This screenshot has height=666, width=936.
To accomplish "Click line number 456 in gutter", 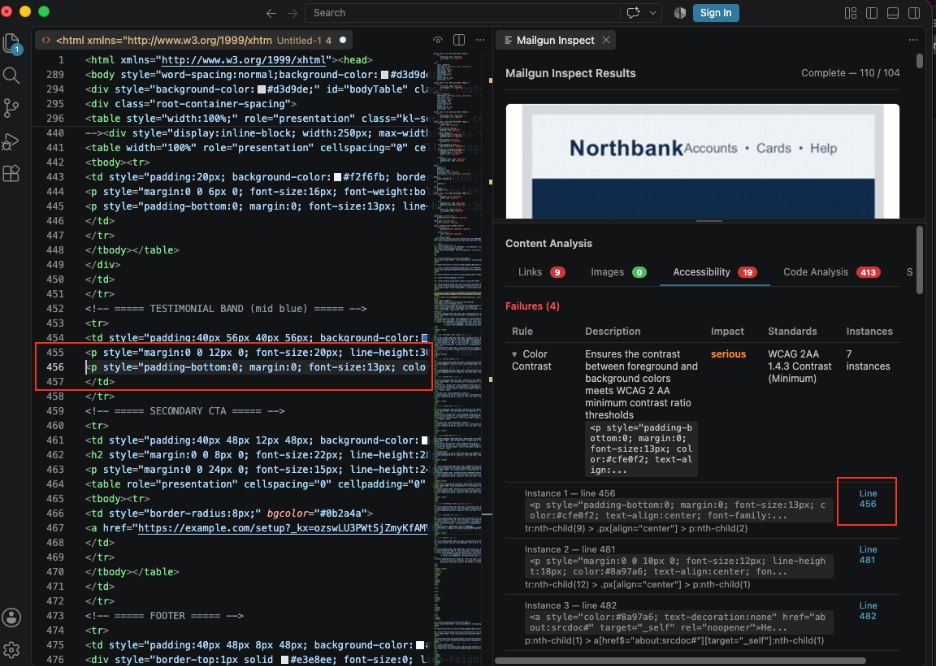I will click(x=55, y=367).
